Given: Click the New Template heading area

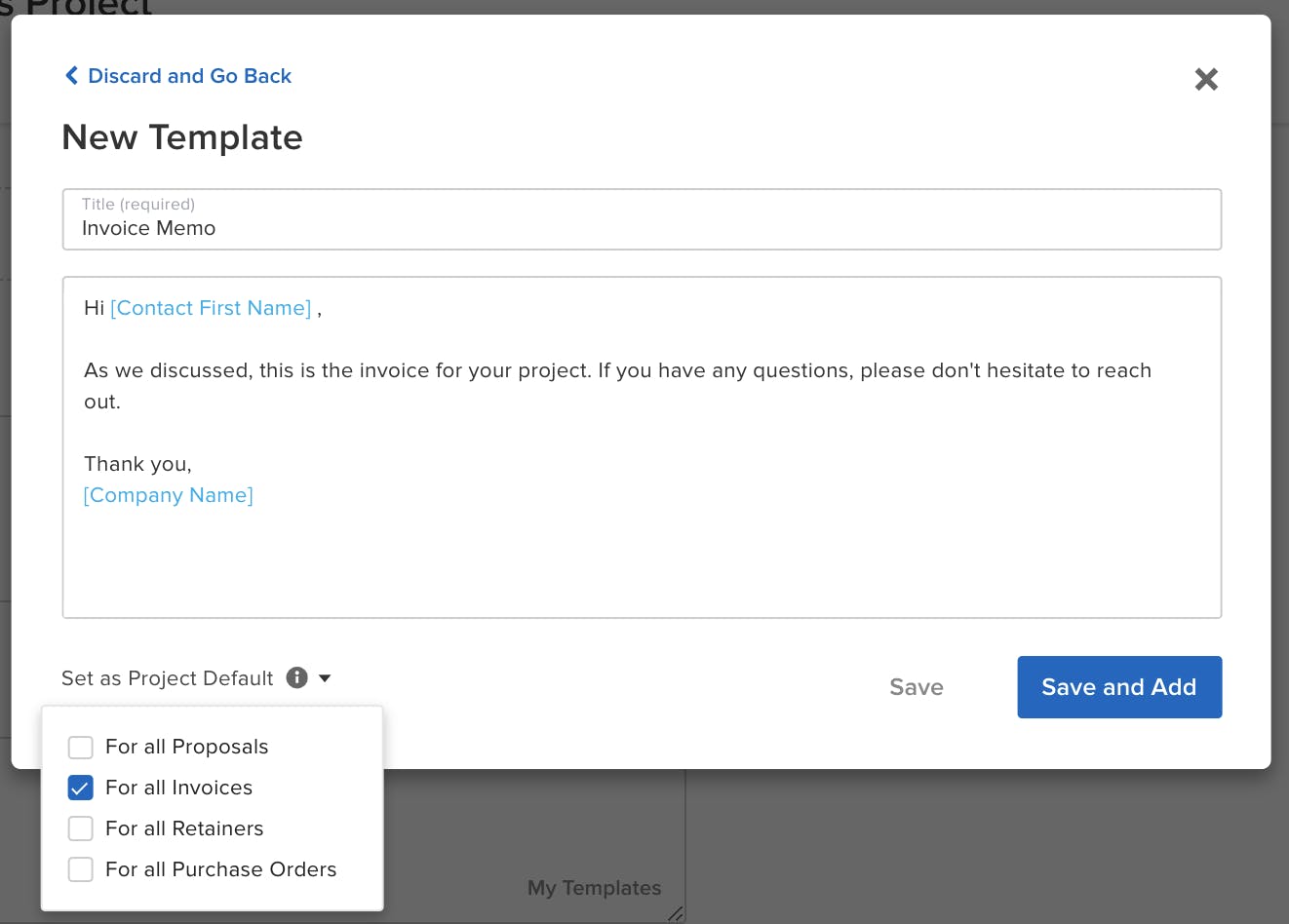Looking at the screenshot, I should [182, 137].
